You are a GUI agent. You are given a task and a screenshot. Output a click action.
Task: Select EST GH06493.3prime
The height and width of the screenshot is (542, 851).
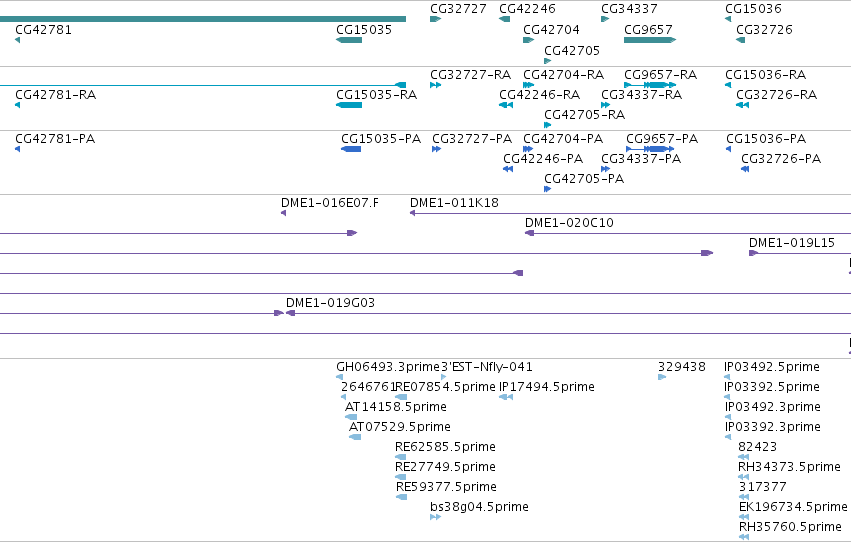388,367
